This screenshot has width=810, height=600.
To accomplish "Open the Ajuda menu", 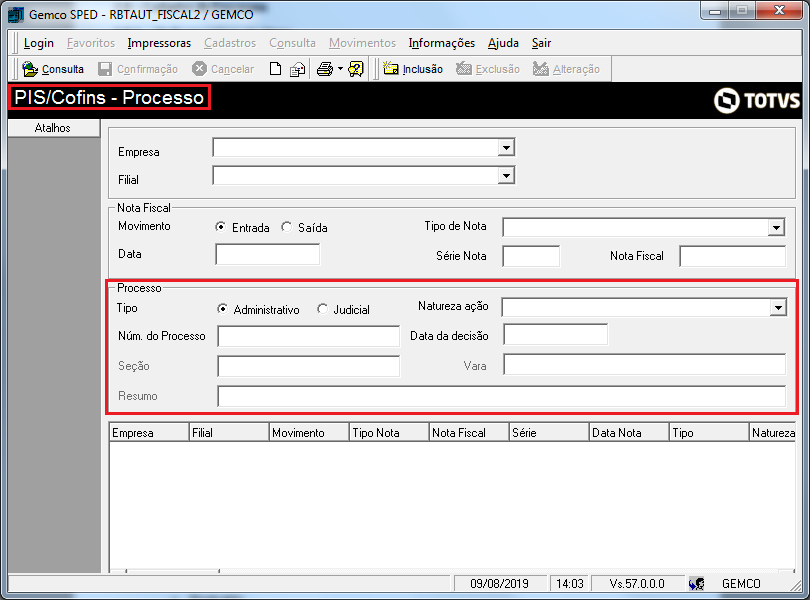I will click(x=503, y=43).
